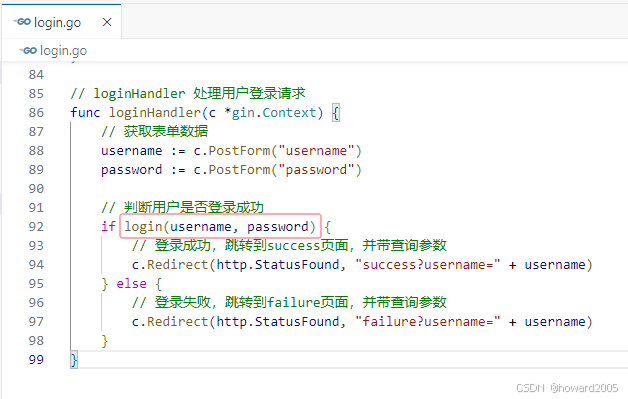The image size is (628, 399).
Task: Click the closing brace on line 99
Action: click(74, 360)
